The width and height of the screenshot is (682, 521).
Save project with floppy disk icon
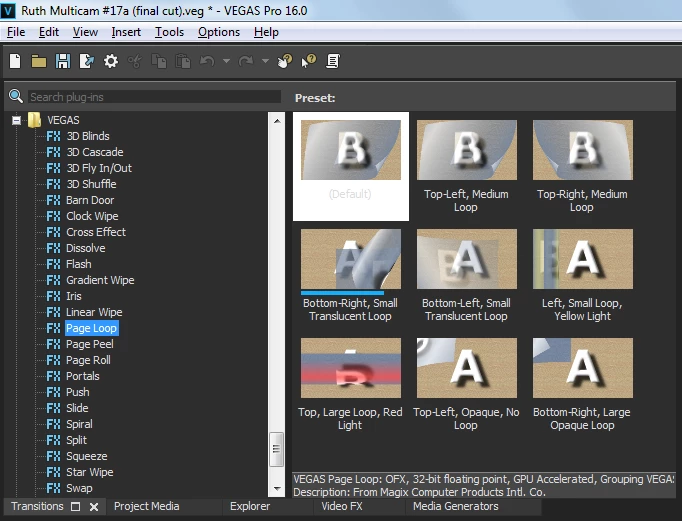63,61
